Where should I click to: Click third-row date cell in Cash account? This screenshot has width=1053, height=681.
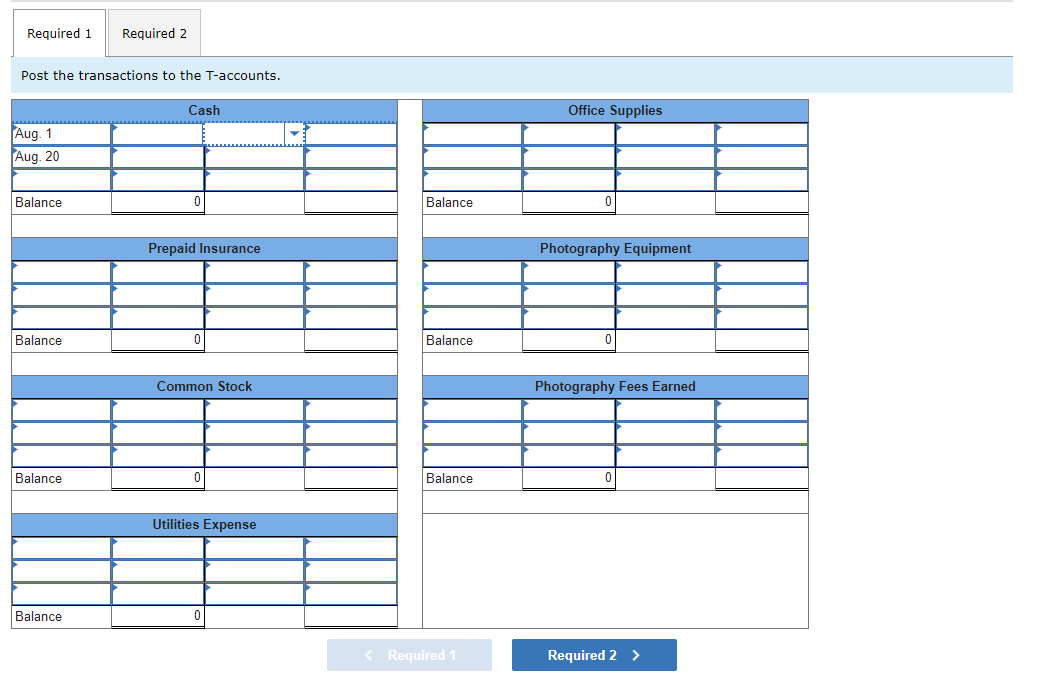tap(62, 179)
